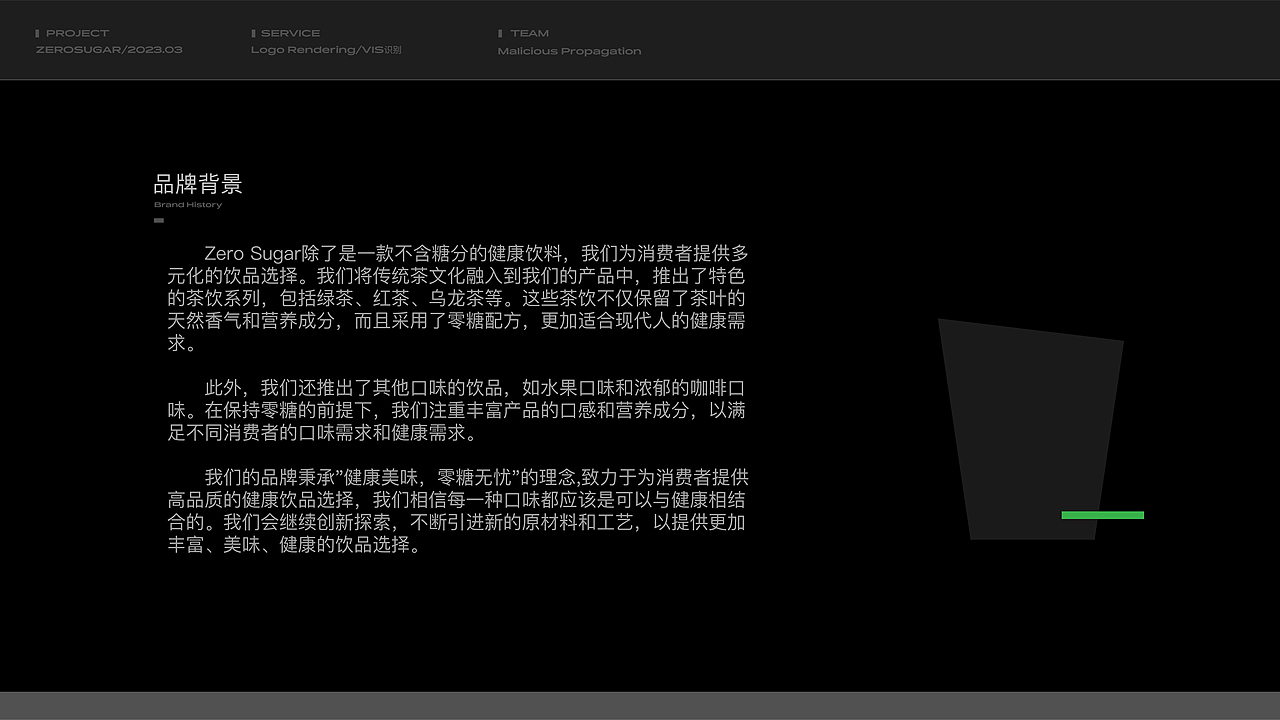Click the TEAM header label
This screenshot has width=1280, height=720.
tap(529, 33)
